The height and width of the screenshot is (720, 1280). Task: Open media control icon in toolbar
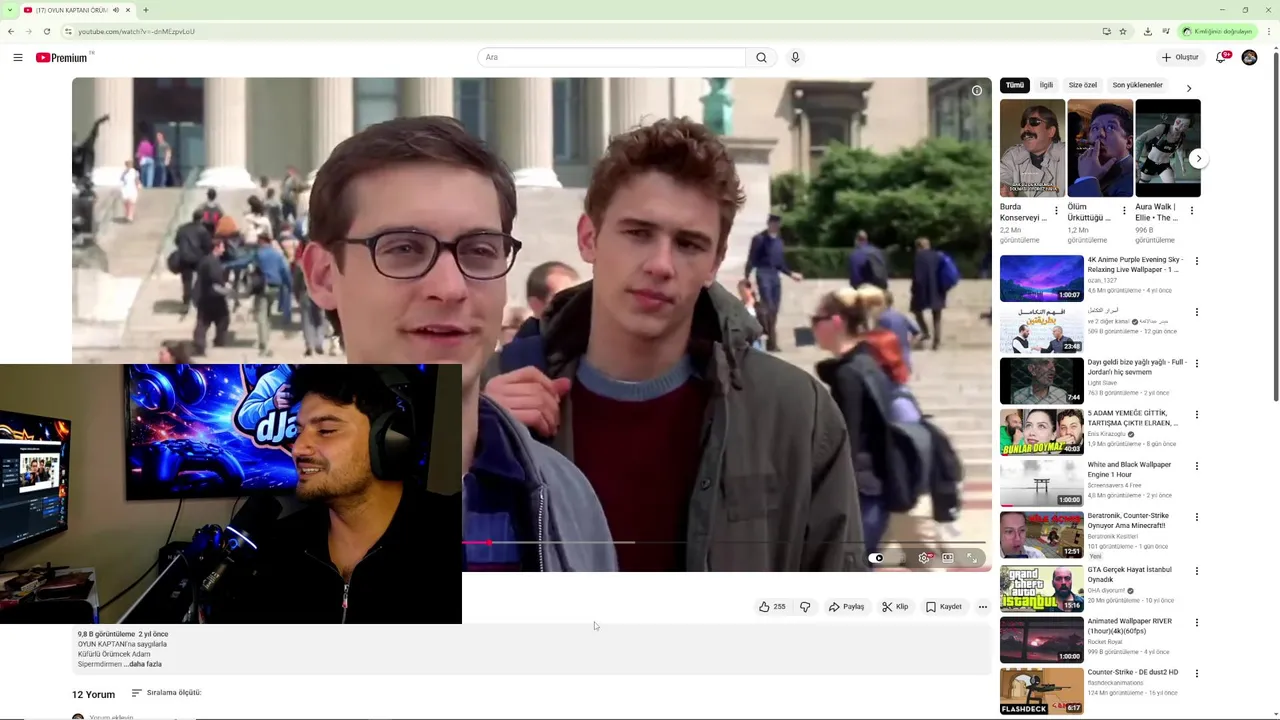pyautogui.click(x=1166, y=31)
